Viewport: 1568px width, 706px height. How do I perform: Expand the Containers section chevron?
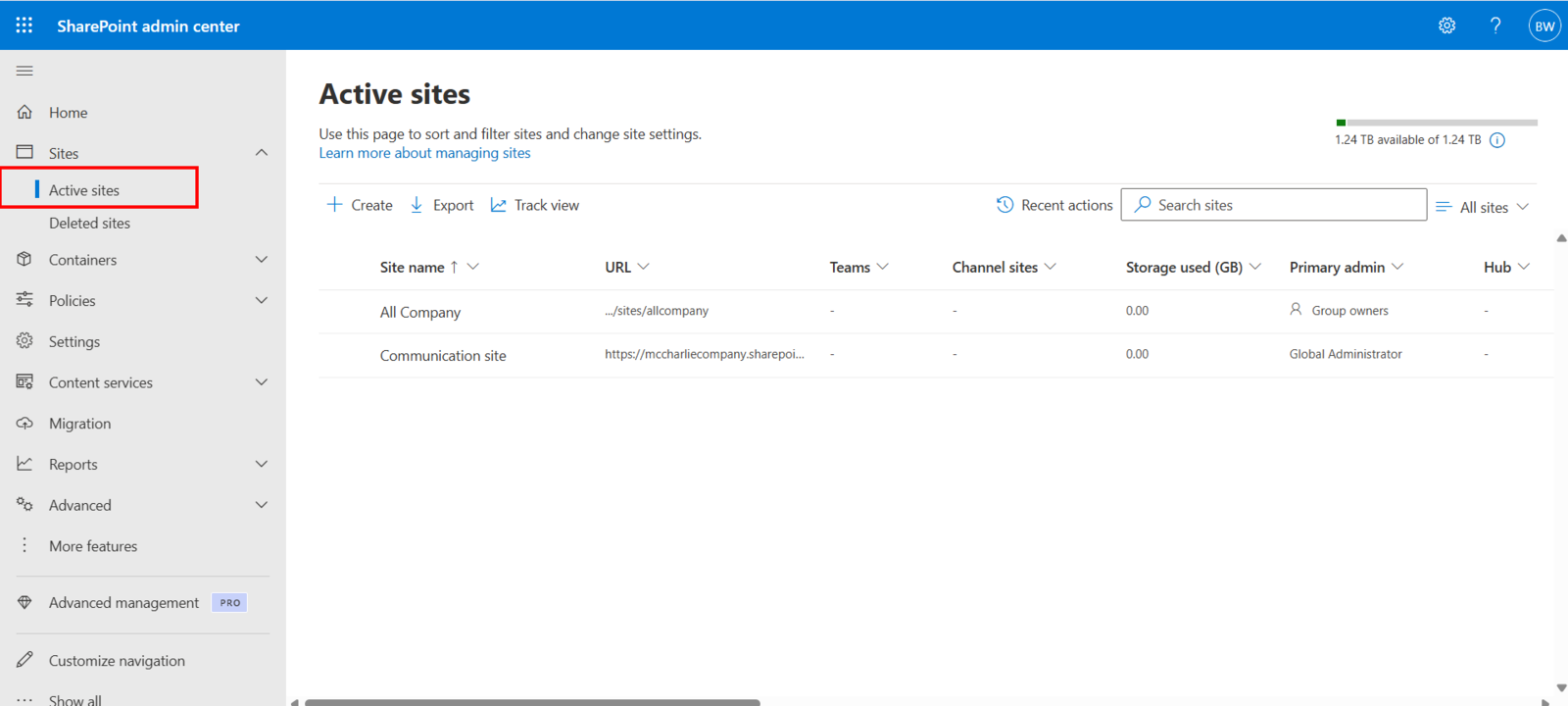point(261,259)
